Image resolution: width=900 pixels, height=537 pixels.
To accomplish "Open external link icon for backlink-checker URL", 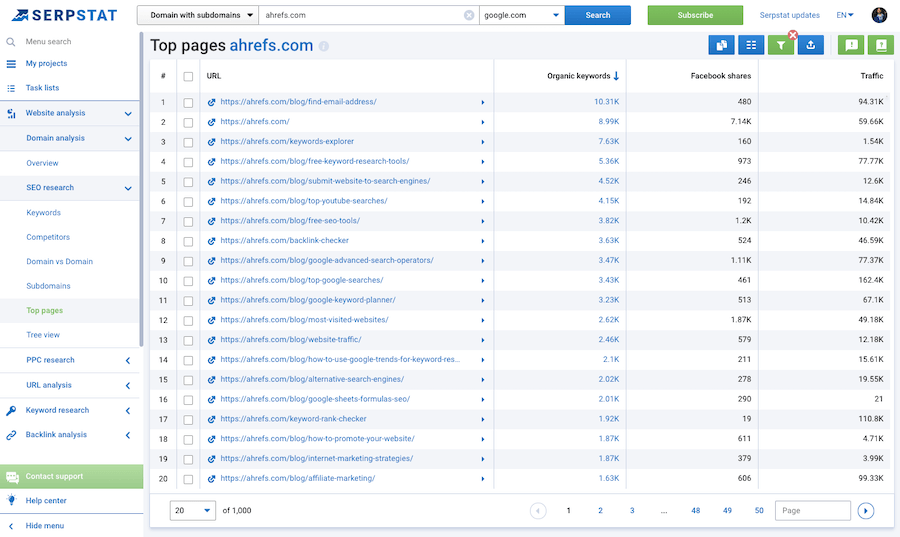I will (x=211, y=241).
